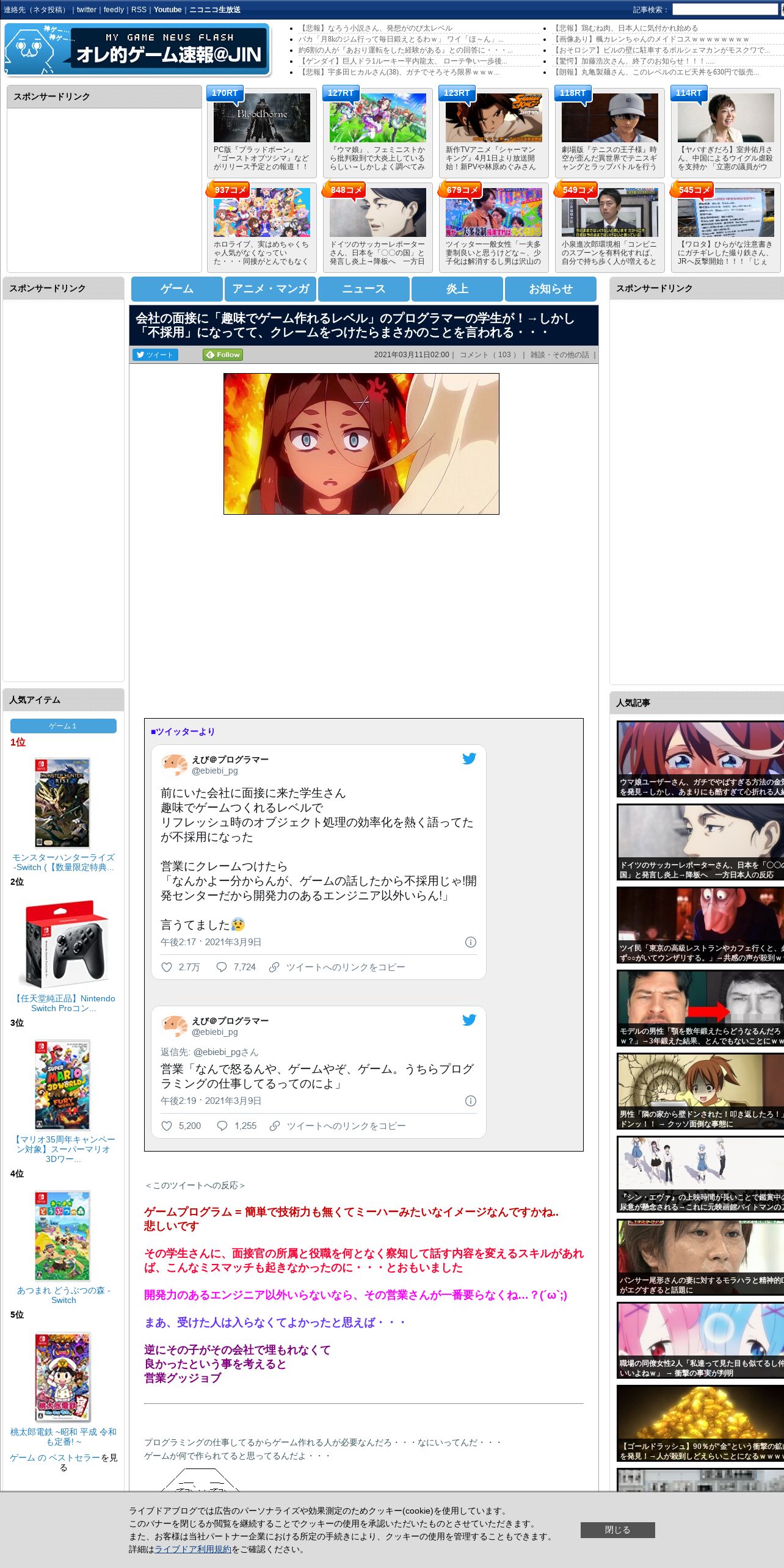Click the blue ツイート share button
The width and height of the screenshot is (784, 1568).
point(155,355)
